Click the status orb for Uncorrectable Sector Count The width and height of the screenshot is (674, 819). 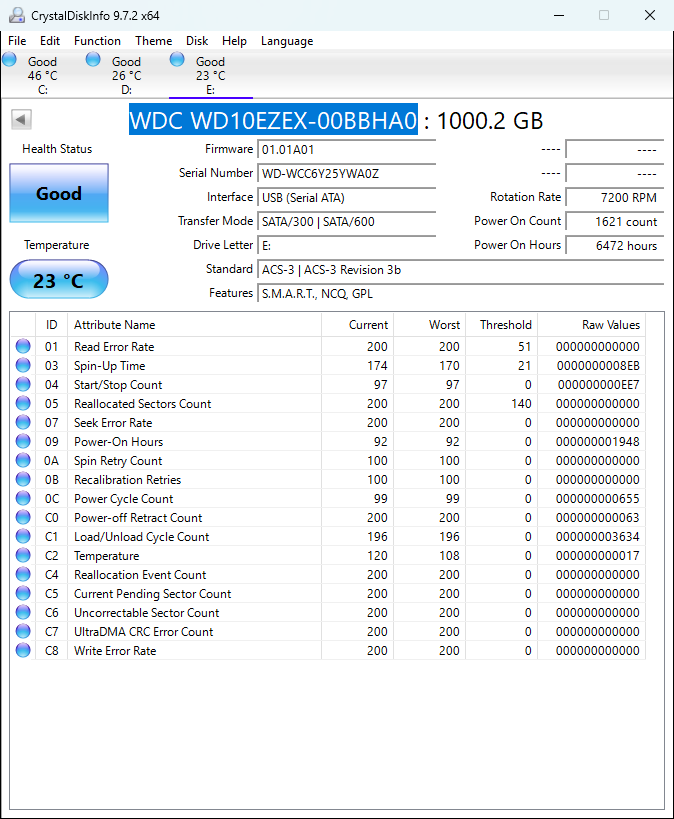tap(23, 612)
